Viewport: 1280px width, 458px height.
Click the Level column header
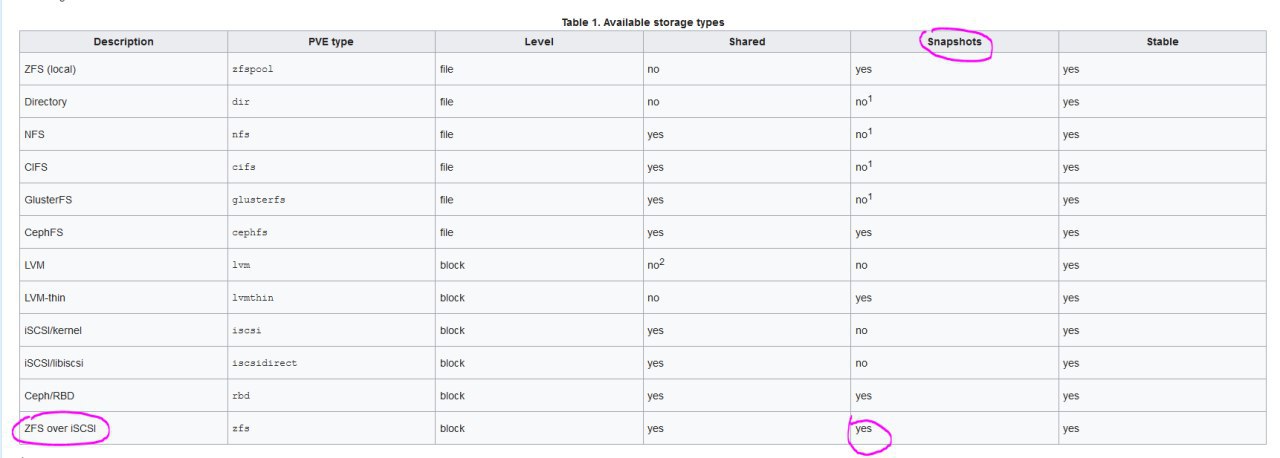(x=539, y=42)
